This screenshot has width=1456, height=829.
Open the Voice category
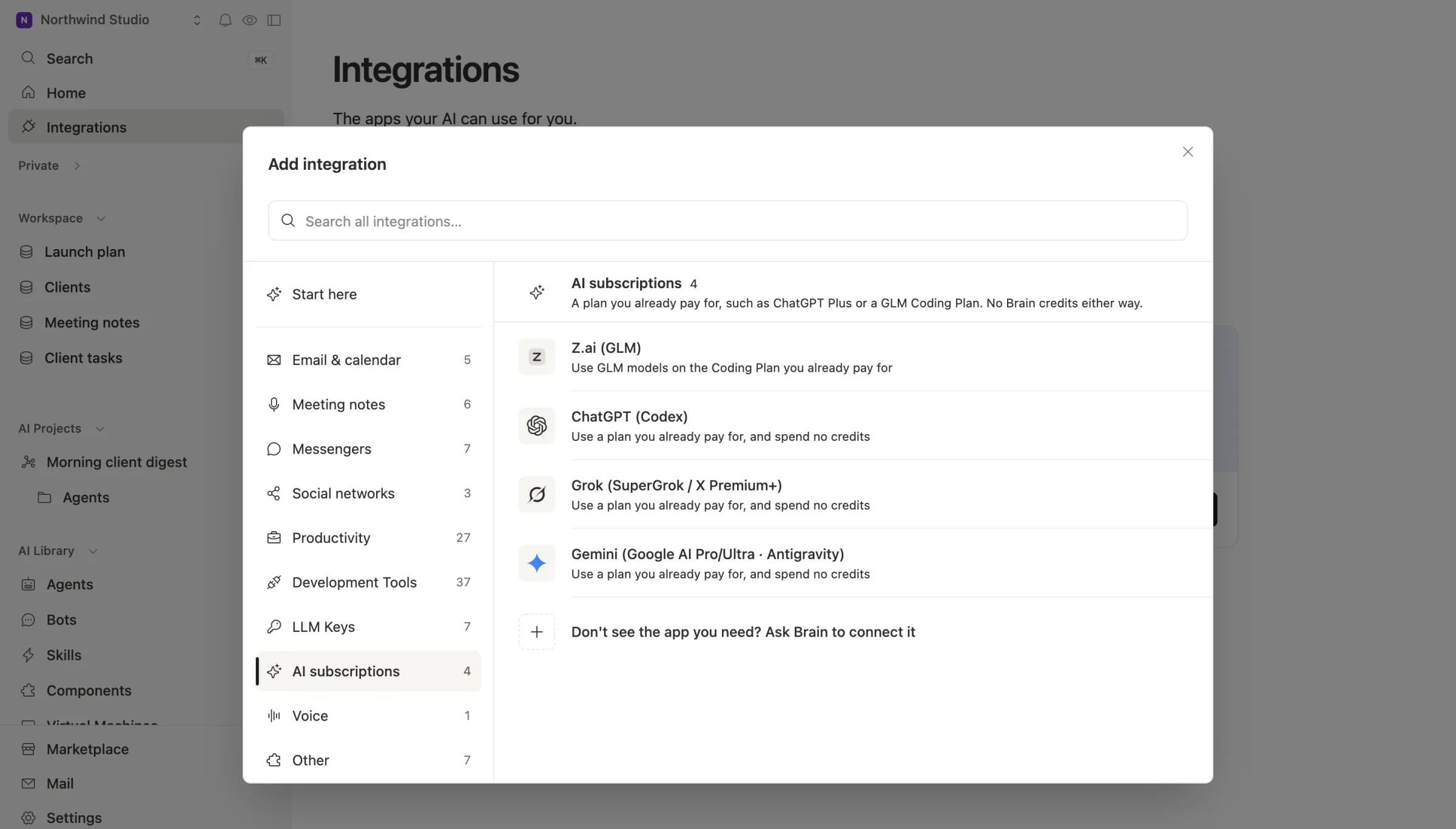tap(368, 716)
